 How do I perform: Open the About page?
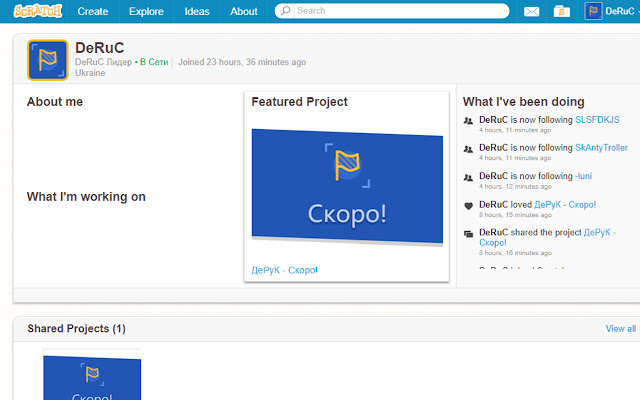pos(244,11)
